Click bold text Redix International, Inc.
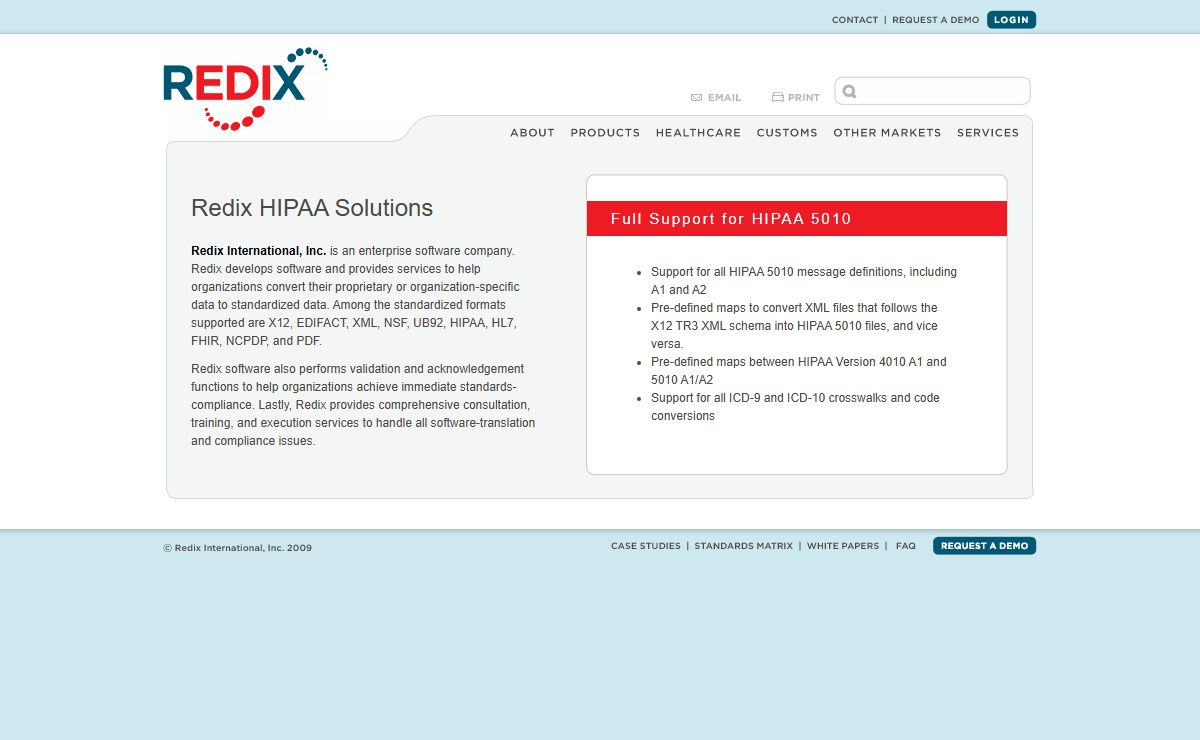 click(259, 251)
